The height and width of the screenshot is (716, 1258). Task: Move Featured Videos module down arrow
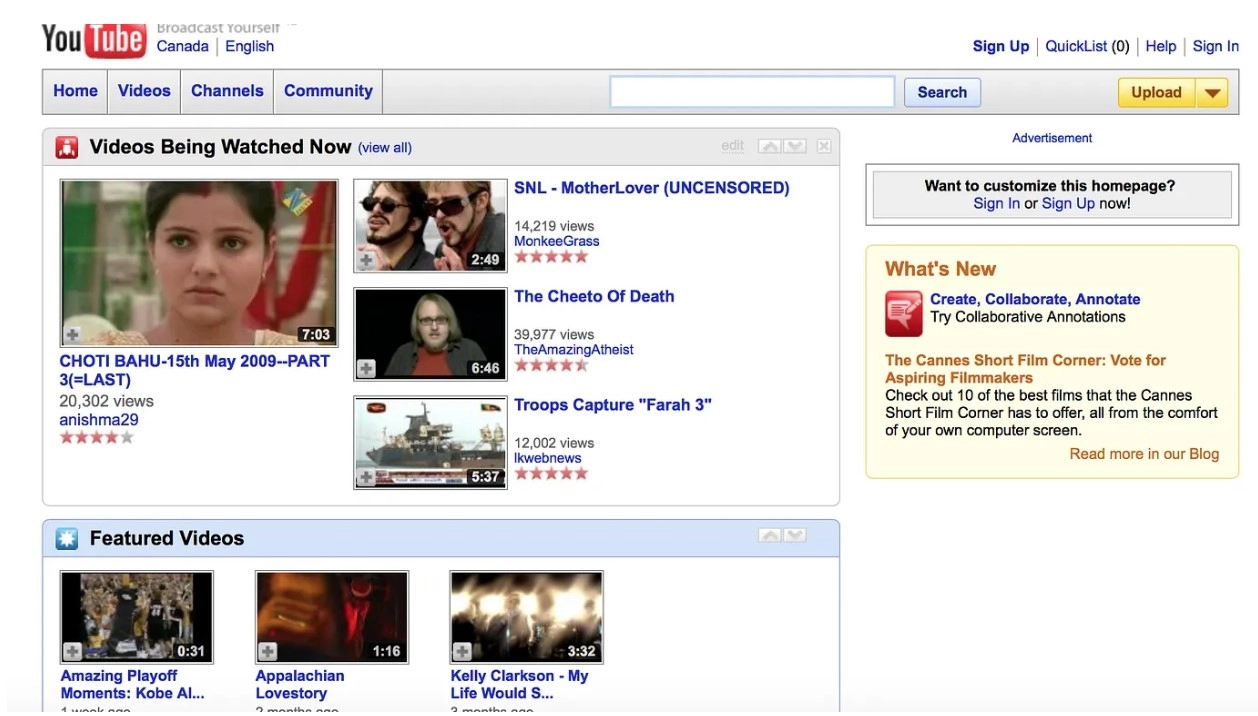tap(794, 536)
